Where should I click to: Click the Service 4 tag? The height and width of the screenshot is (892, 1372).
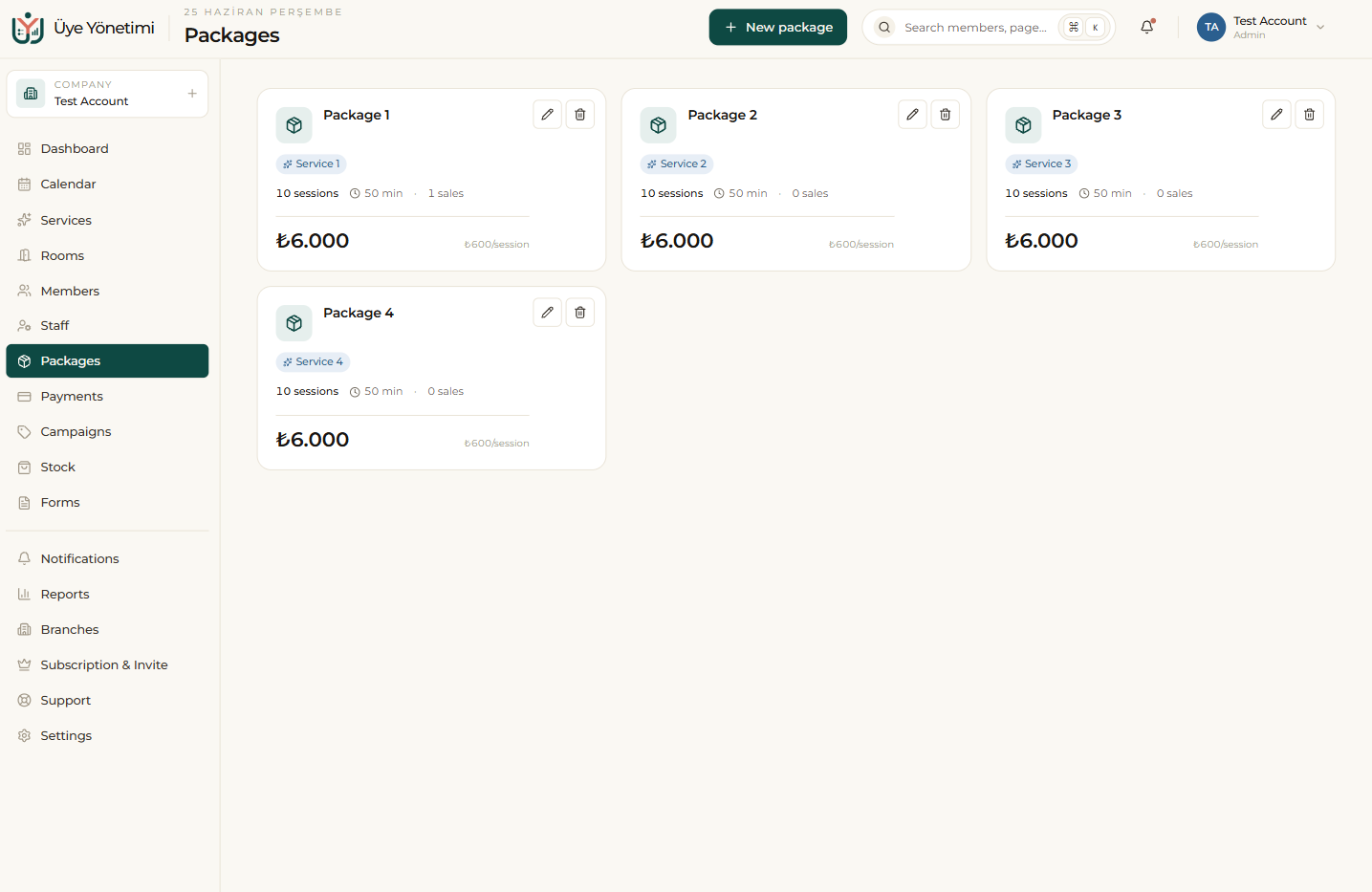[x=313, y=362]
